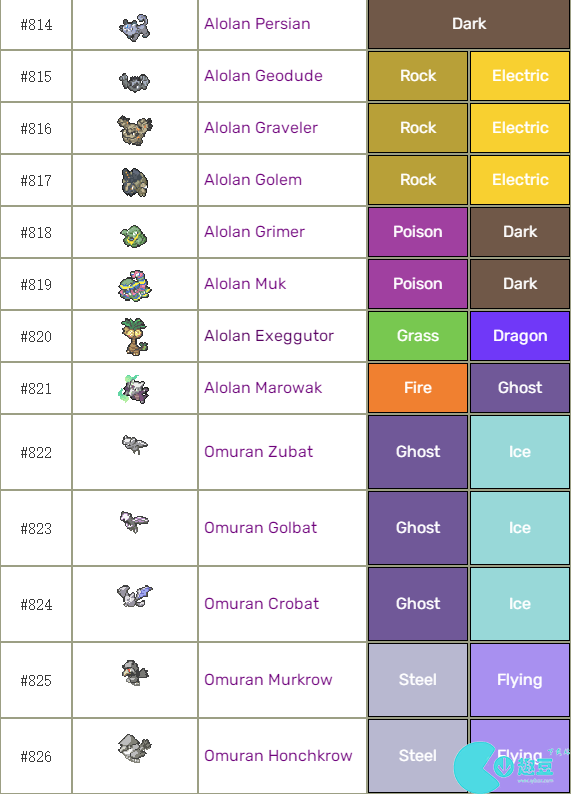Screen dimensions: 571x794
Task: Select the Omuran Crobat sprite icon
Action: point(134,595)
